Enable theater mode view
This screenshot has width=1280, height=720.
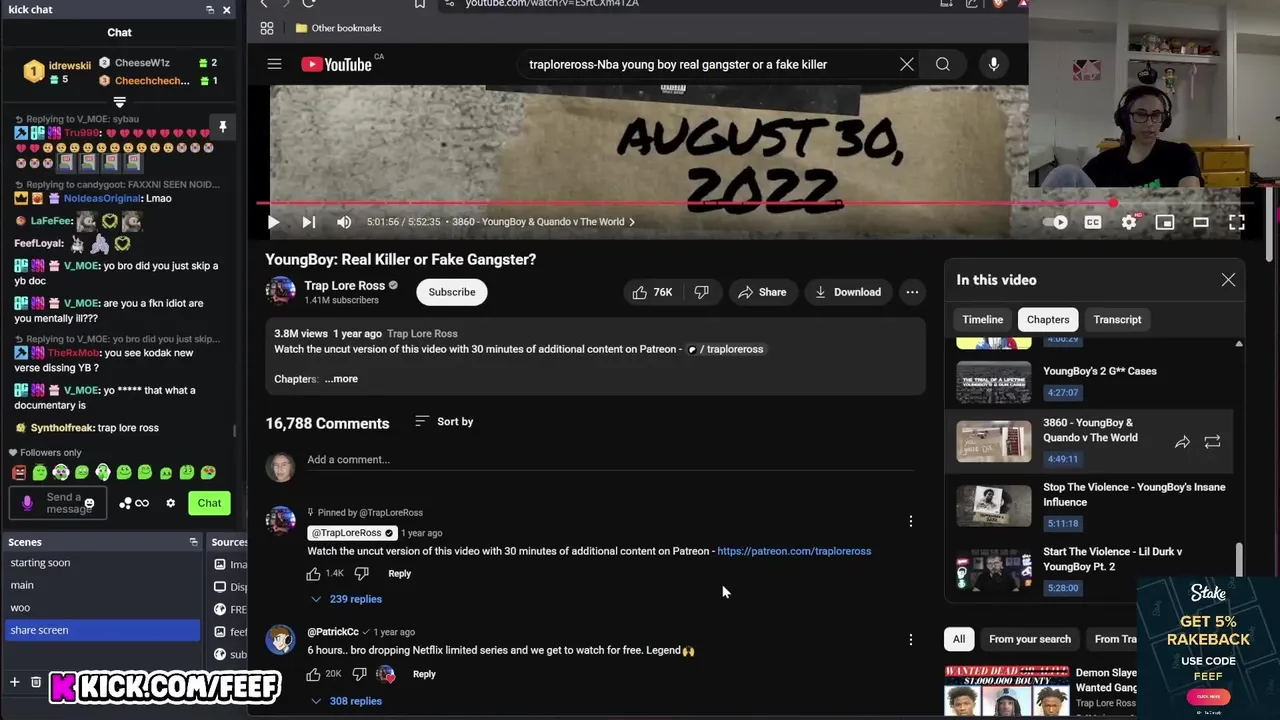coord(1201,222)
